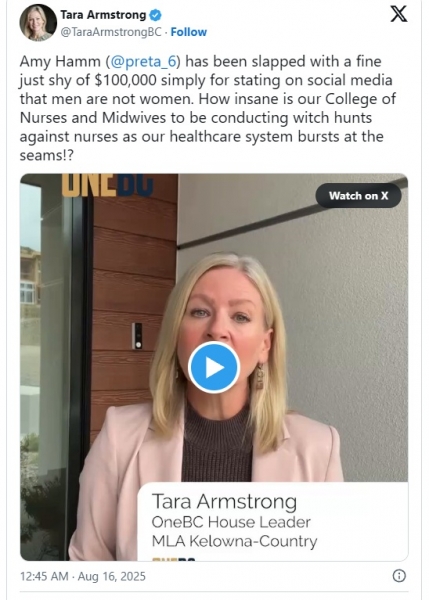The image size is (429, 600).
Task: Click the Aug 16, 2025 date
Action: (x=112, y=576)
